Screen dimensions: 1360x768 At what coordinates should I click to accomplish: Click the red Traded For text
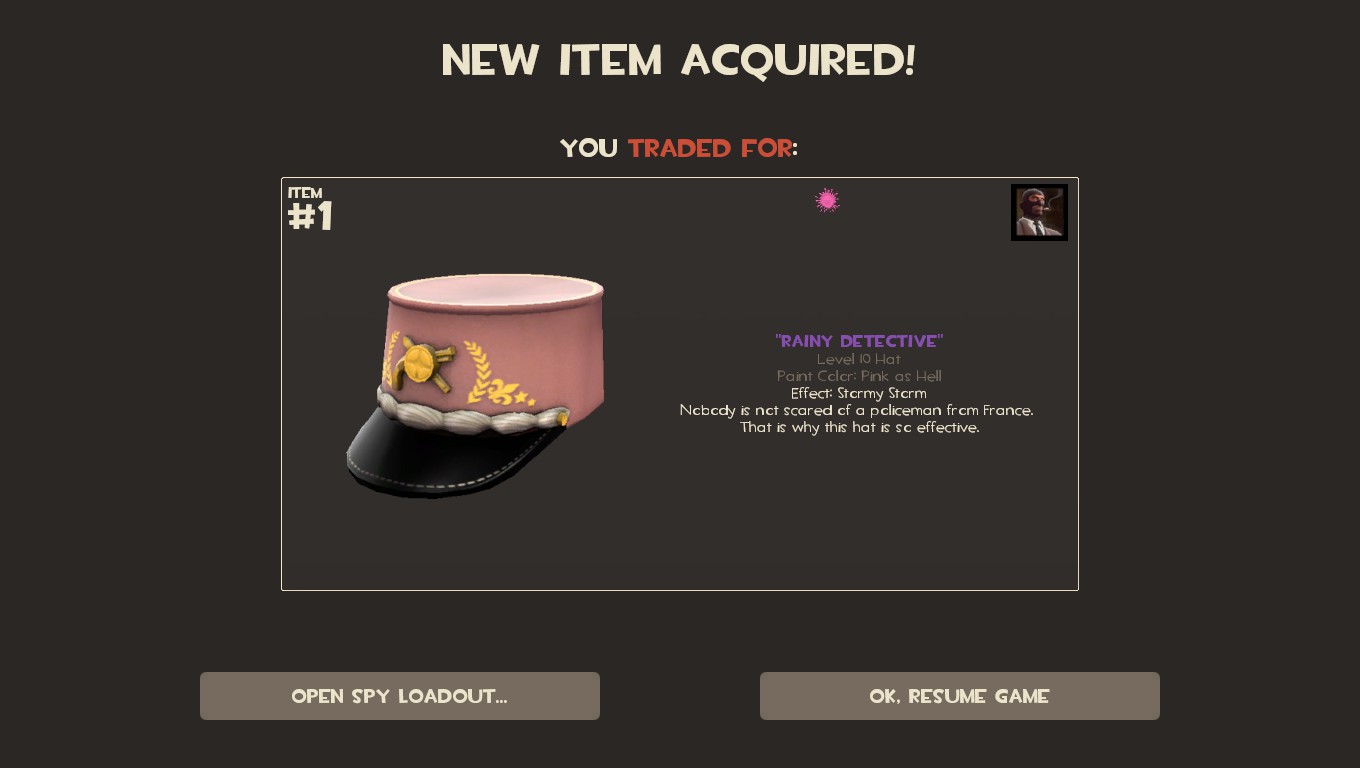pyautogui.click(x=710, y=148)
